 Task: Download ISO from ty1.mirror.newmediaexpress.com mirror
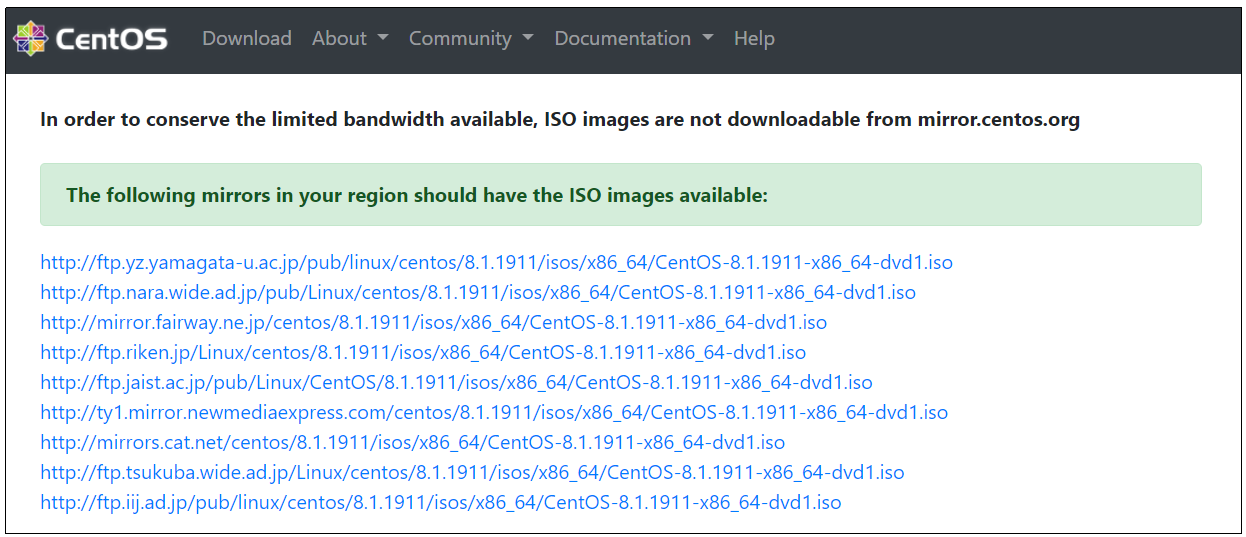(494, 413)
